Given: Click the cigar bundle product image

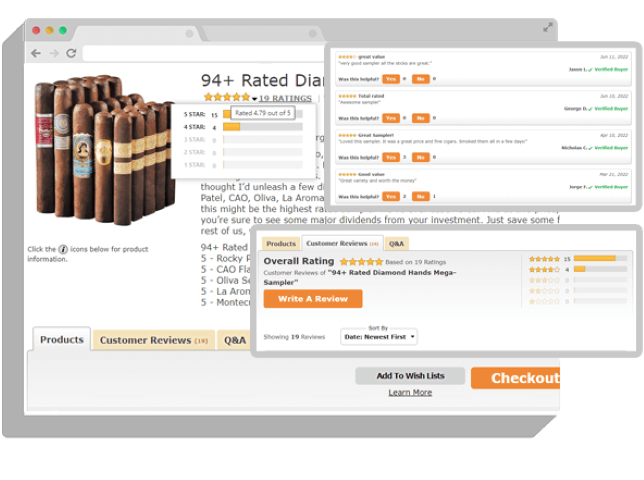Looking at the screenshot, I should (x=103, y=150).
